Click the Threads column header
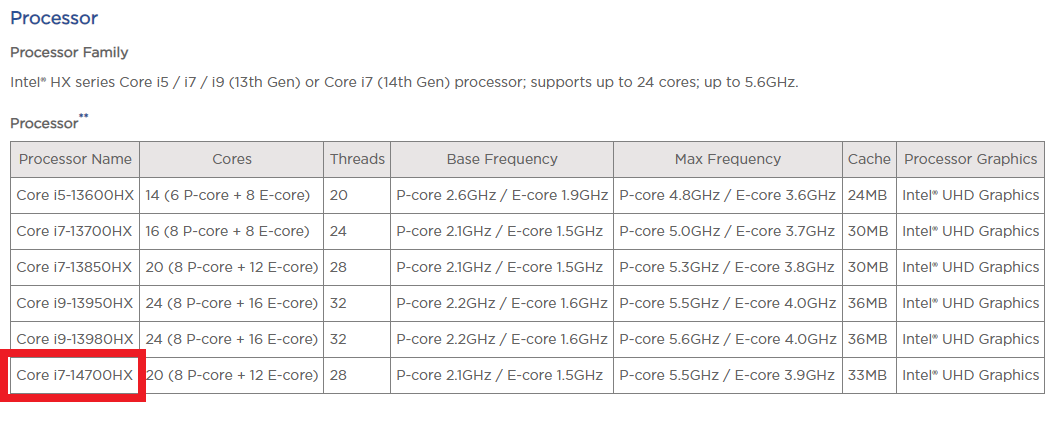Viewport: 1063px width, 428px height. click(x=357, y=159)
